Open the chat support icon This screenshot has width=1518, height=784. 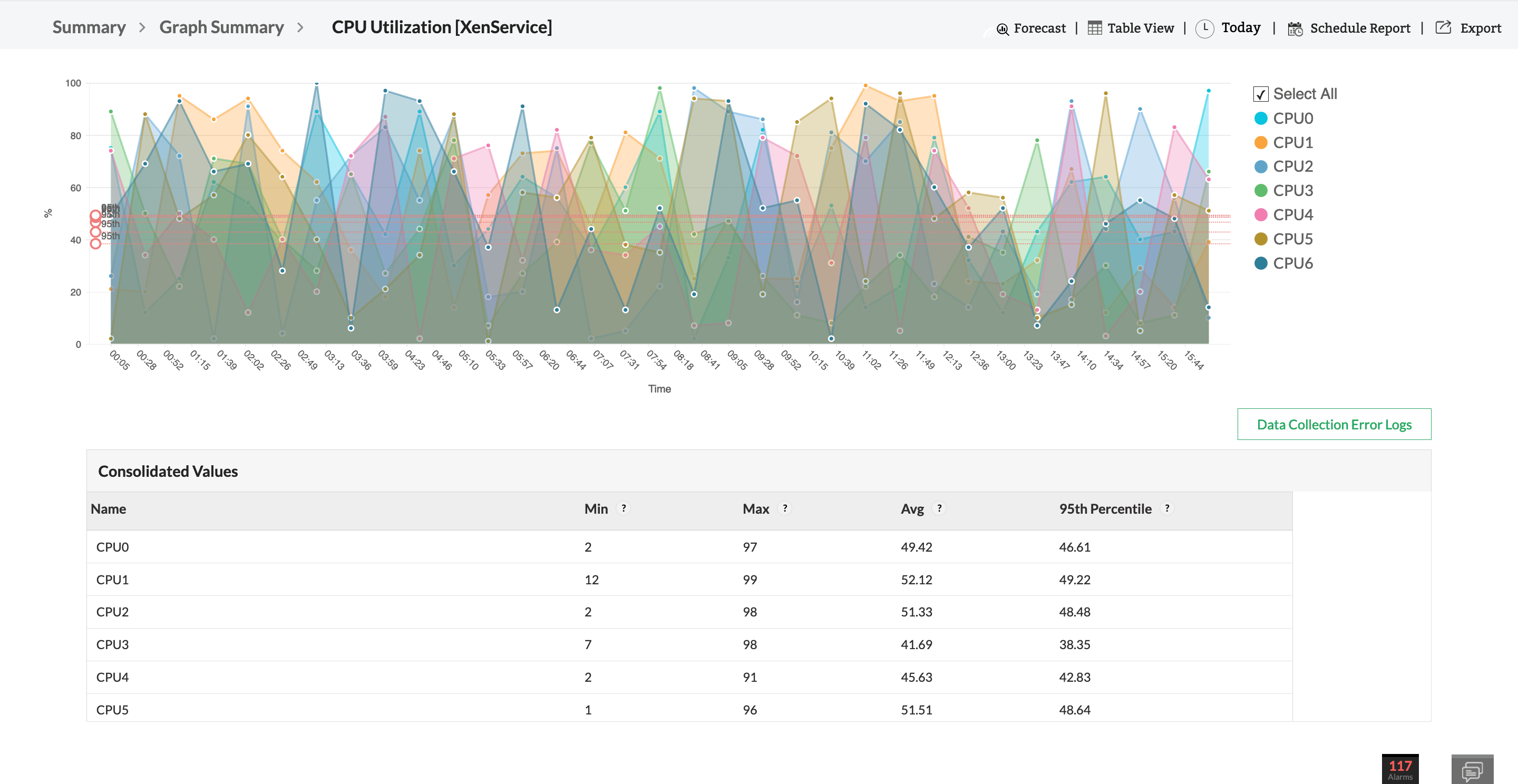[x=1472, y=769]
